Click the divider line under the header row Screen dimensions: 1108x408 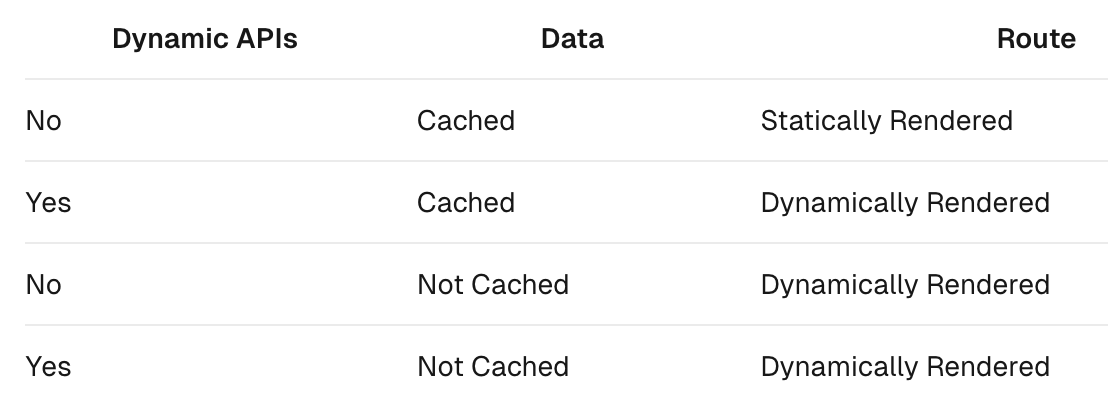point(566,79)
